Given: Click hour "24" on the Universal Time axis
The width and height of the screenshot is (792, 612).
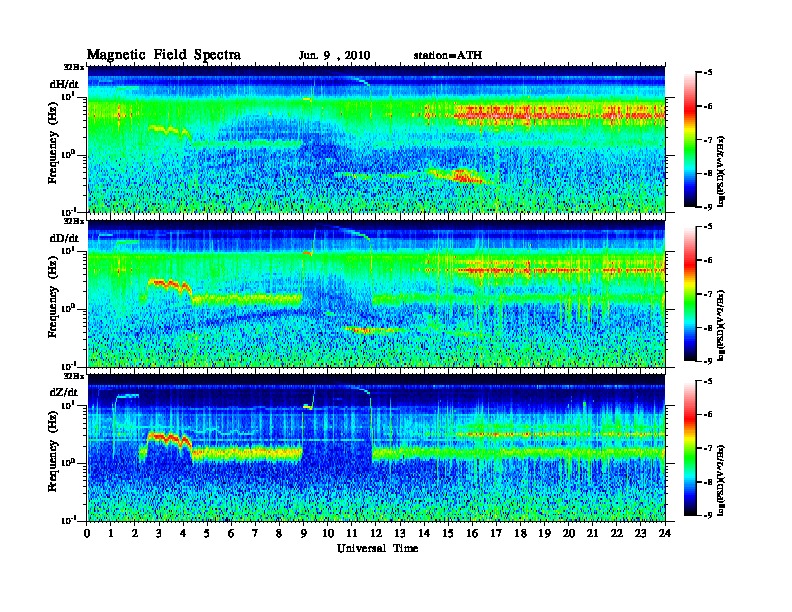Looking at the screenshot, I should pyautogui.click(x=665, y=534).
